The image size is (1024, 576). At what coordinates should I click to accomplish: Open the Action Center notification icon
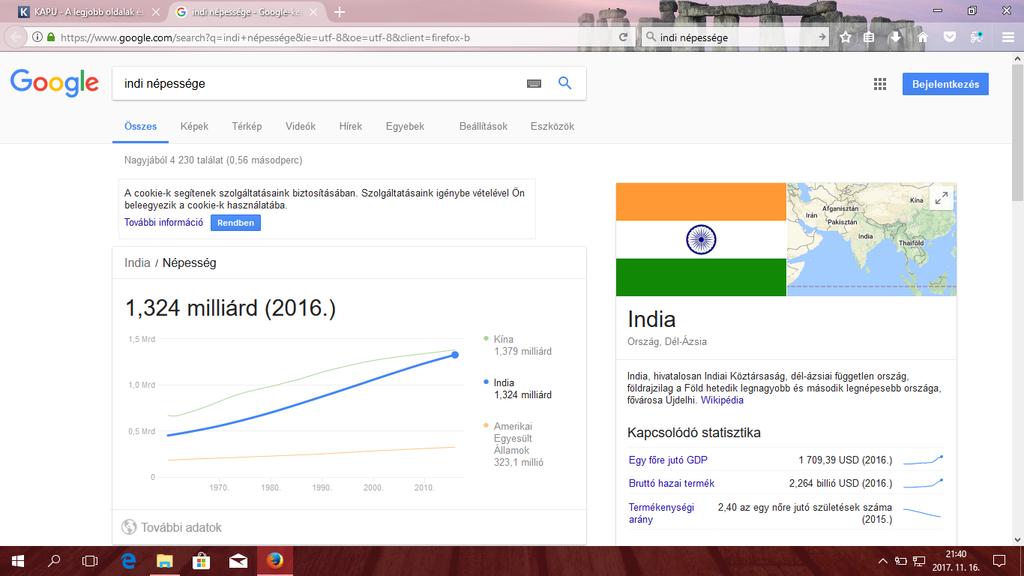tap(999, 561)
